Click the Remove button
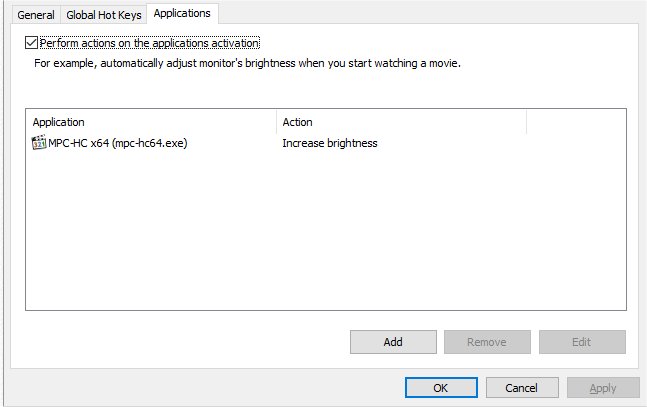Viewport: 647px width, 407px height. coord(486,342)
